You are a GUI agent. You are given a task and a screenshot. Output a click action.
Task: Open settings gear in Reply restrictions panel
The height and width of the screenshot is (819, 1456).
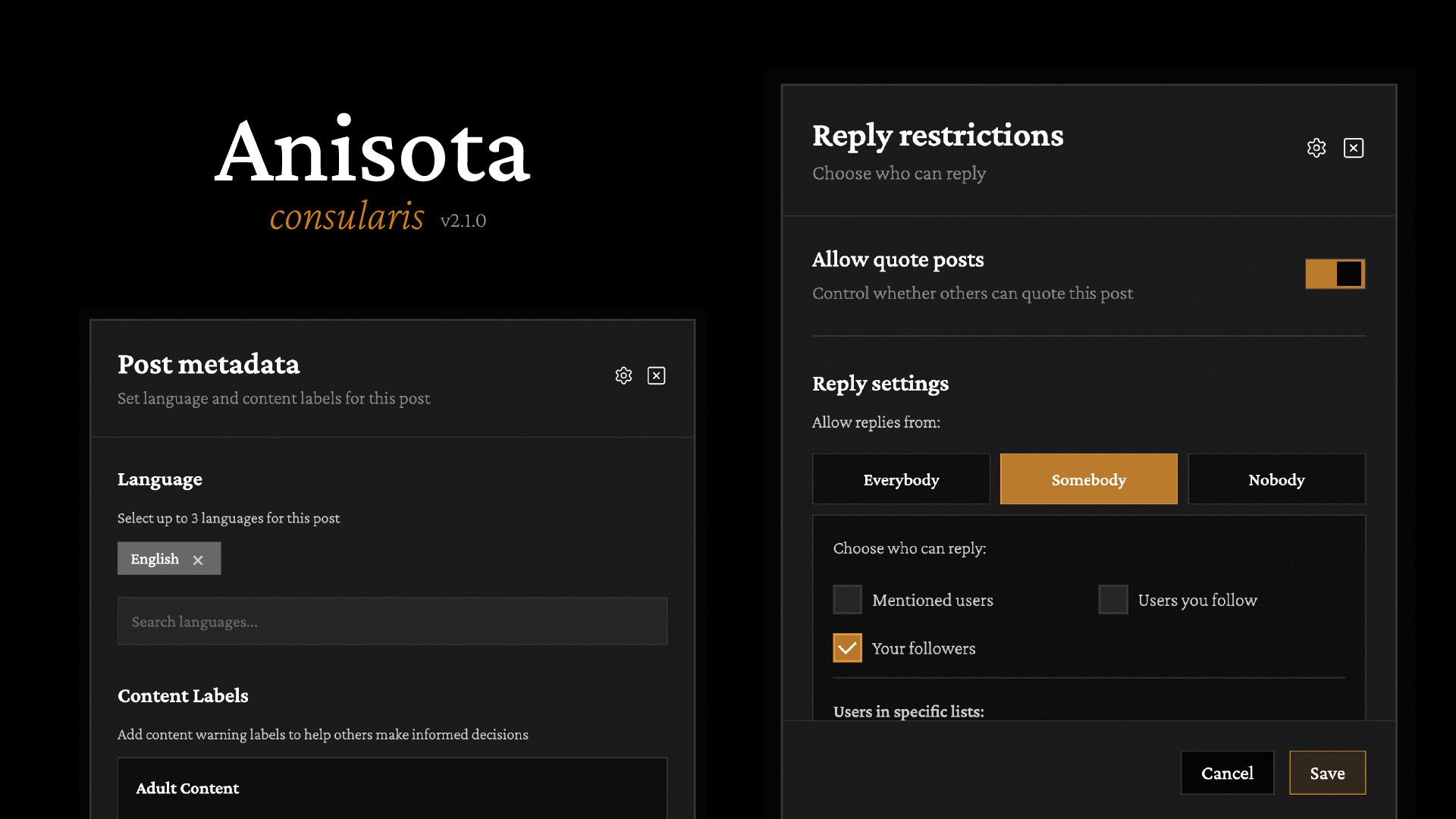click(1316, 148)
